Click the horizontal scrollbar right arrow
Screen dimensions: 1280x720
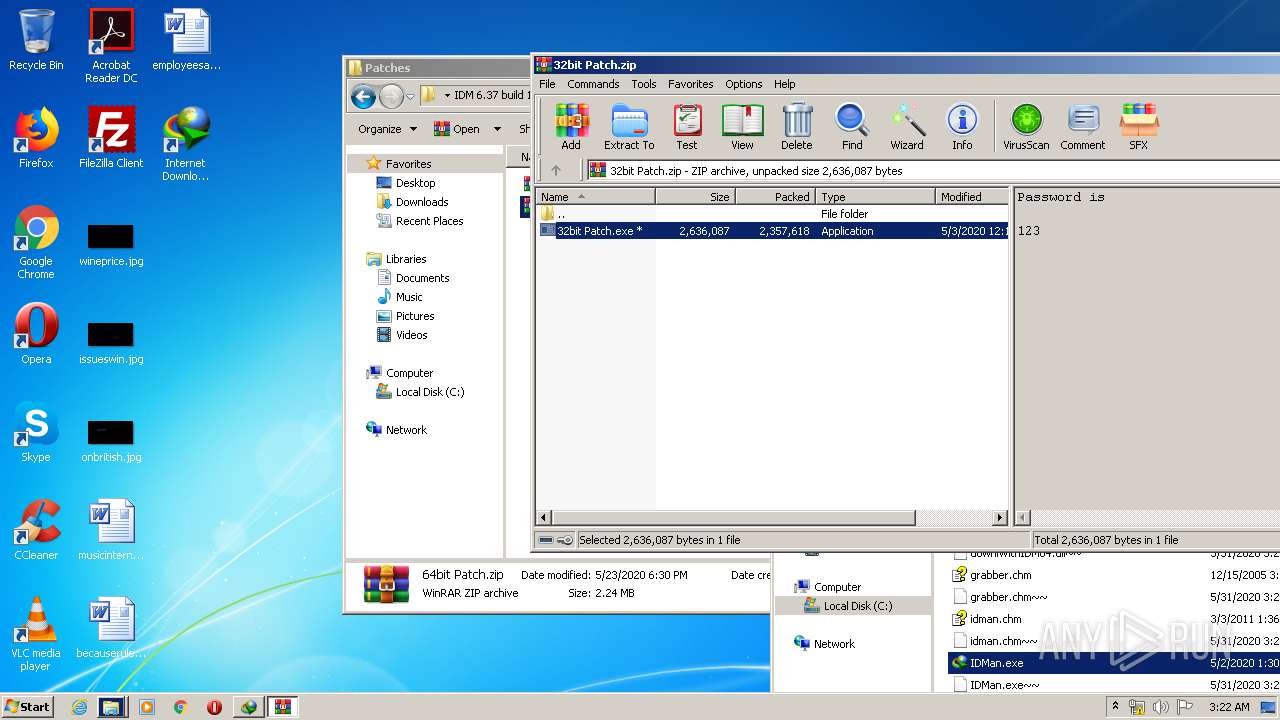[999, 518]
